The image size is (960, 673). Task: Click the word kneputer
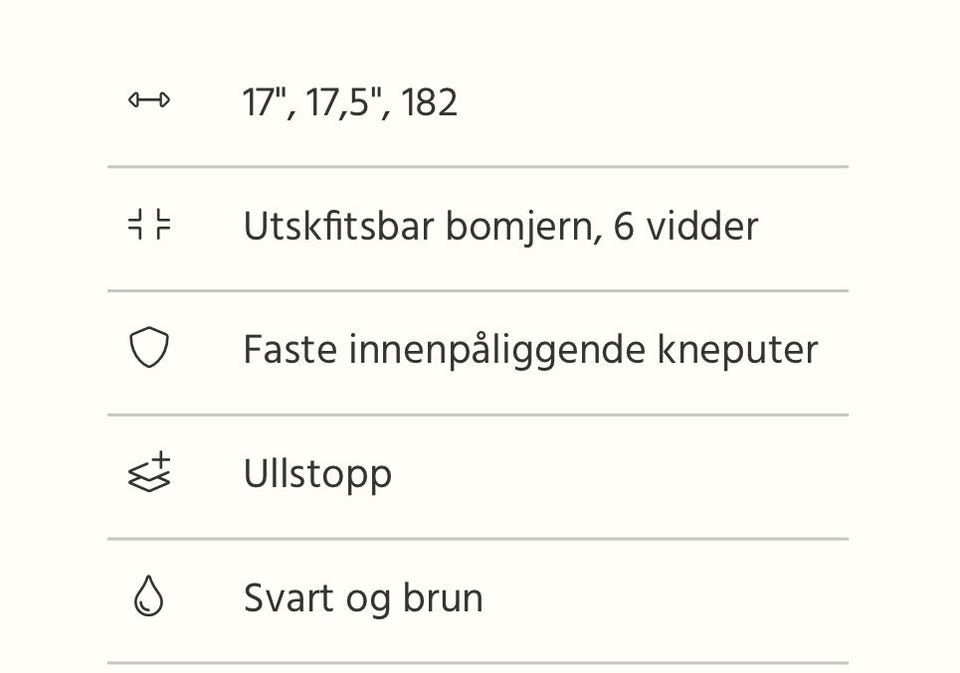point(737,351)
